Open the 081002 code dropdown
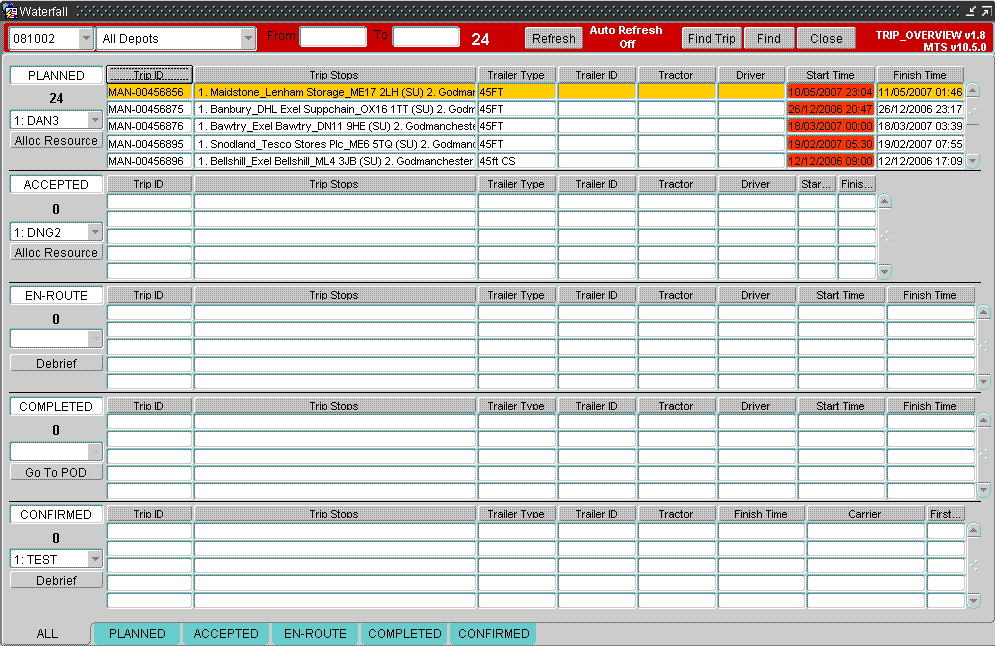 coord(86,39)
